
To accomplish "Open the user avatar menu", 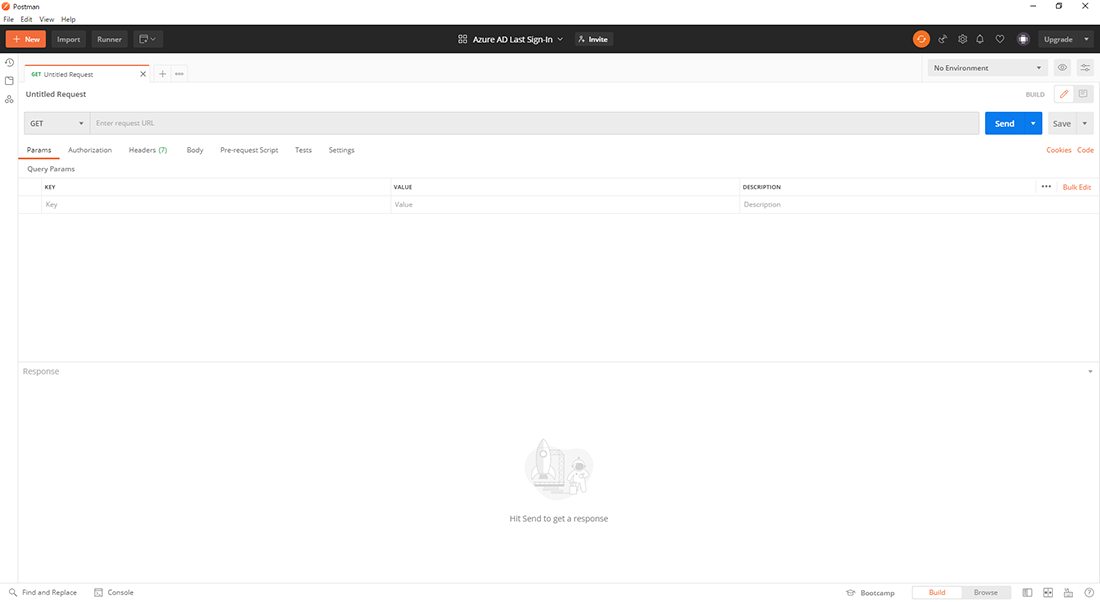I will coord(1023,39).
